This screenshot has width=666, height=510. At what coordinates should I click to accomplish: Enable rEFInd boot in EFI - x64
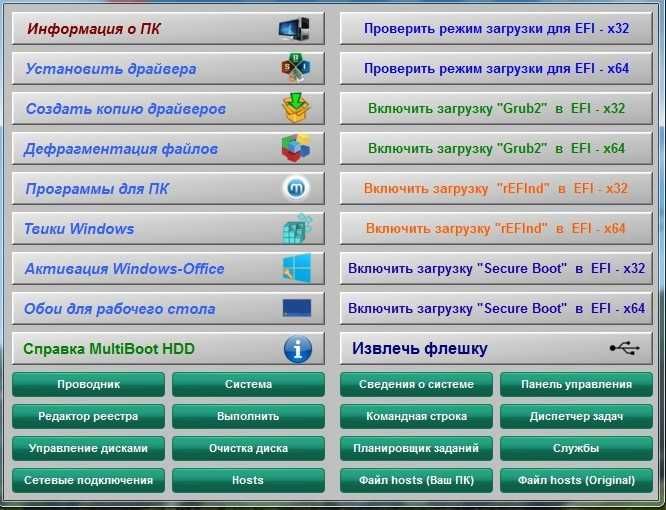[496, 228]
